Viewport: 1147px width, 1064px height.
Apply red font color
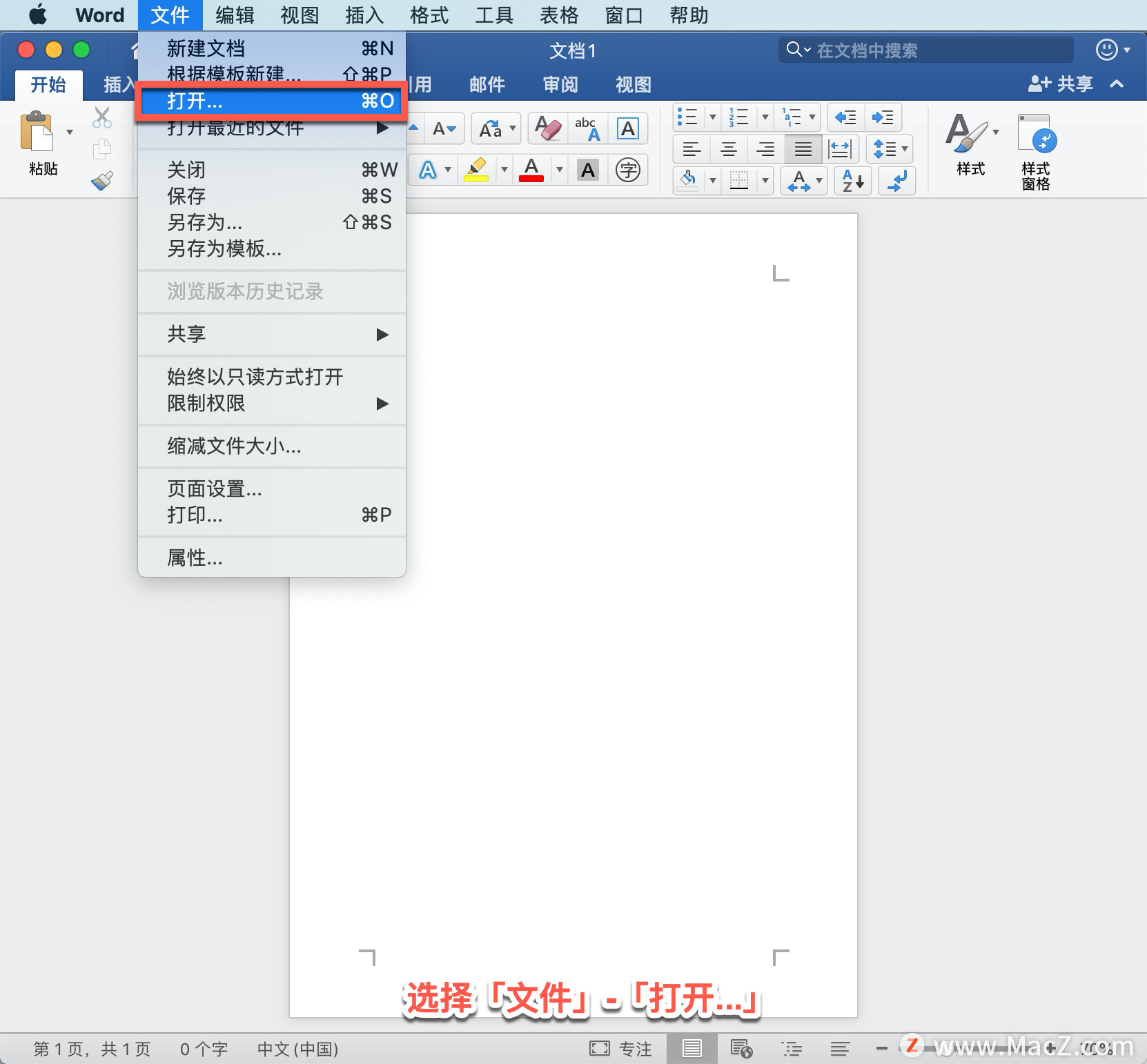click(x=531, y=170)
